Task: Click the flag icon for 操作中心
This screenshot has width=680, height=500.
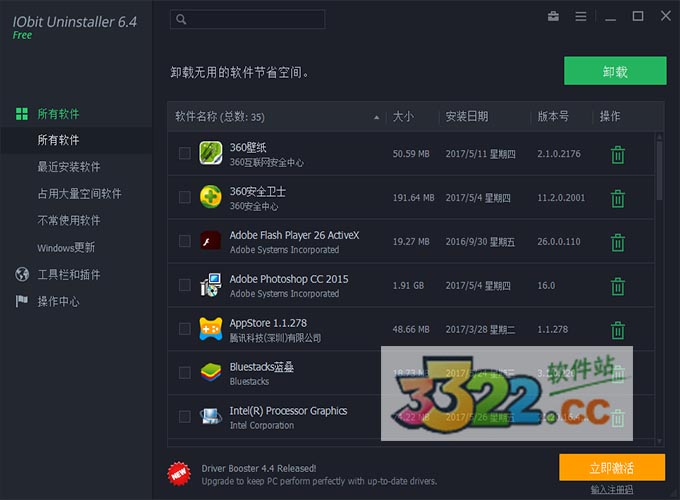Action: 21,301
